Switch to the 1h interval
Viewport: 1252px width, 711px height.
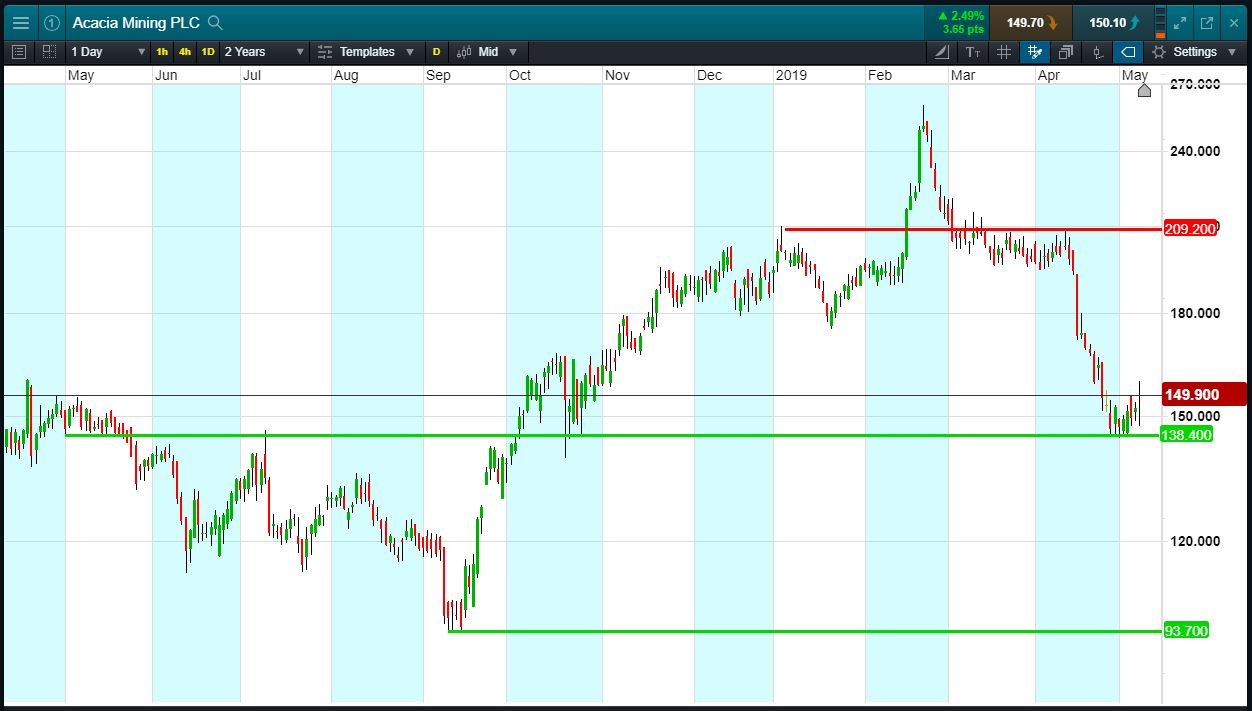[162, 52]
